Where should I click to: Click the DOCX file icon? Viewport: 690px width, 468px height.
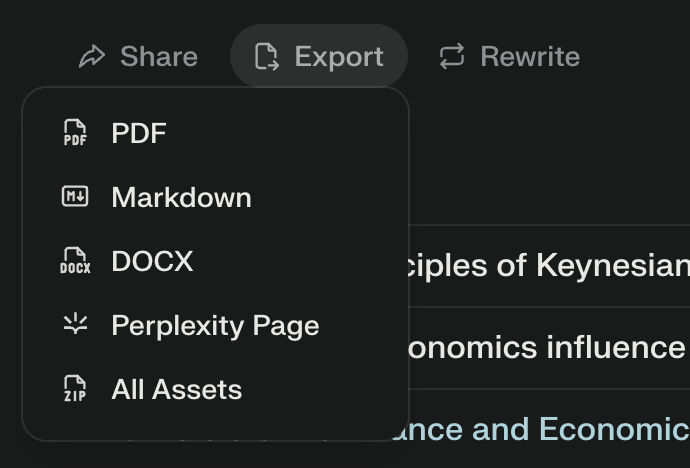tap(75, 261)
